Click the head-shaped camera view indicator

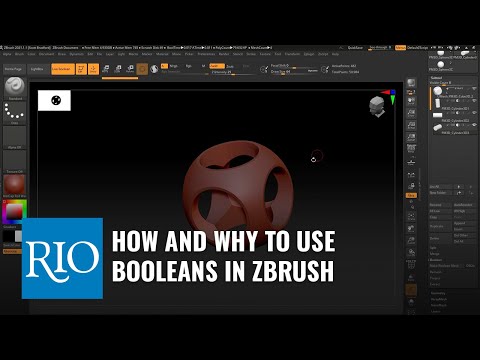point(377,106)
